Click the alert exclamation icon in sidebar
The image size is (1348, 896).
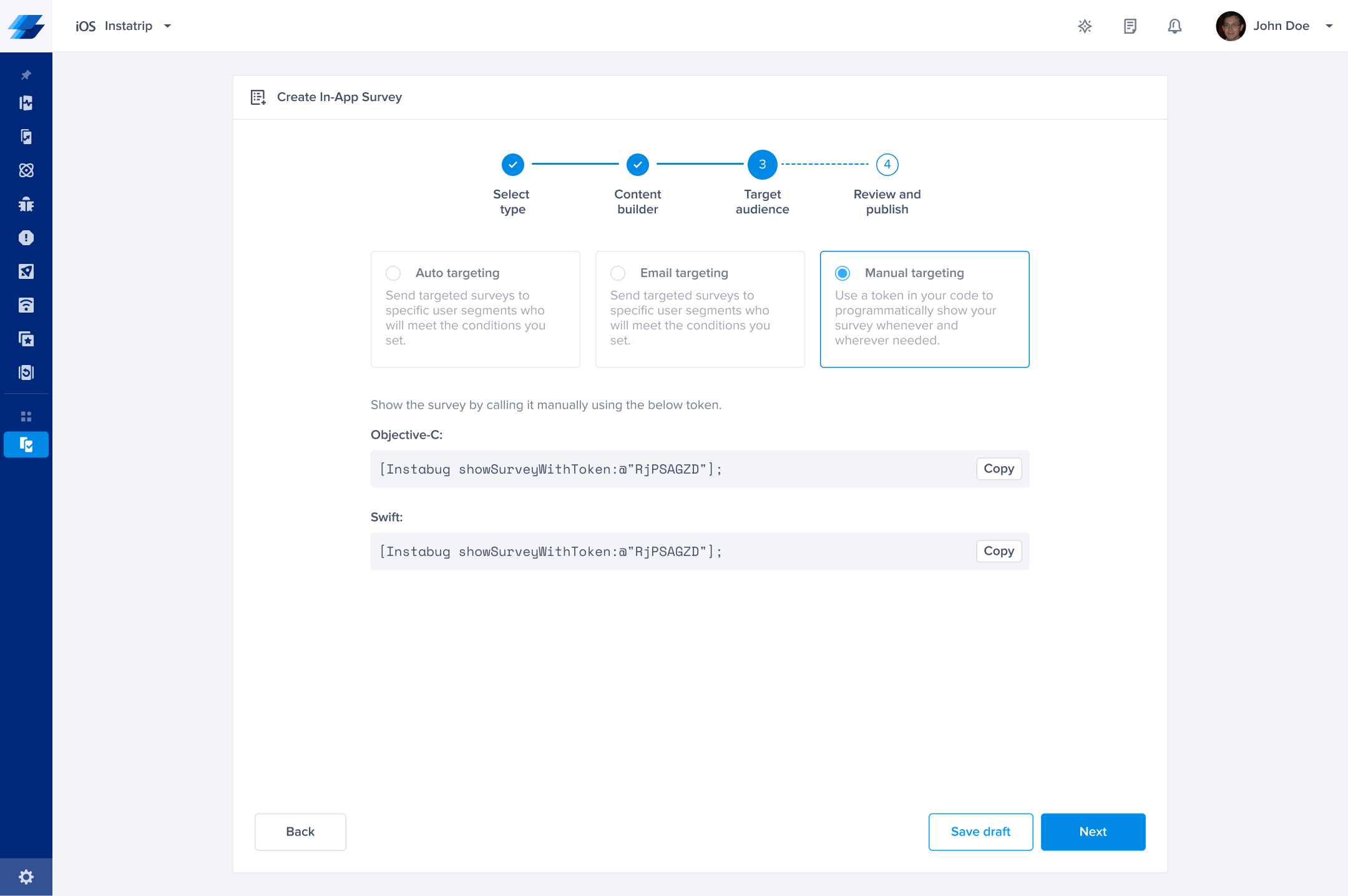point(26,238)
